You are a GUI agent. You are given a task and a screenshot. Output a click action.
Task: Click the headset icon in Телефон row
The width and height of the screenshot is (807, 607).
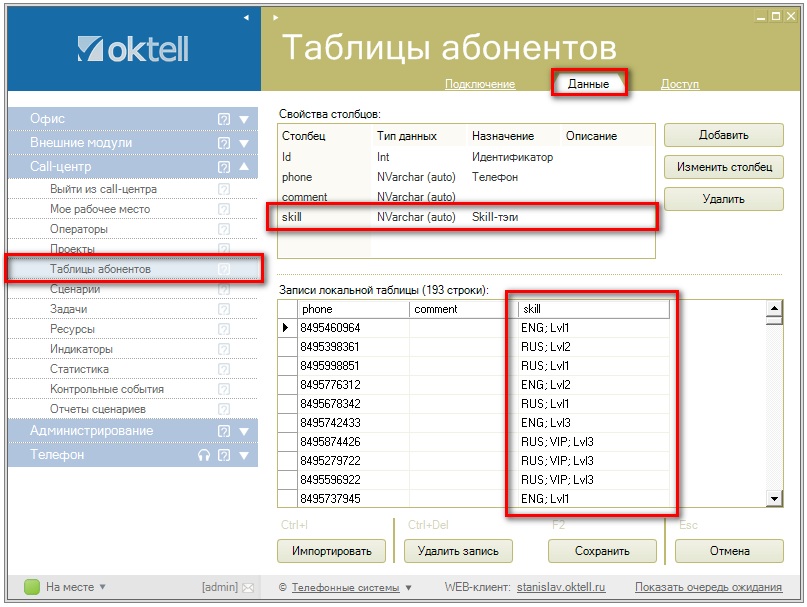204,455
